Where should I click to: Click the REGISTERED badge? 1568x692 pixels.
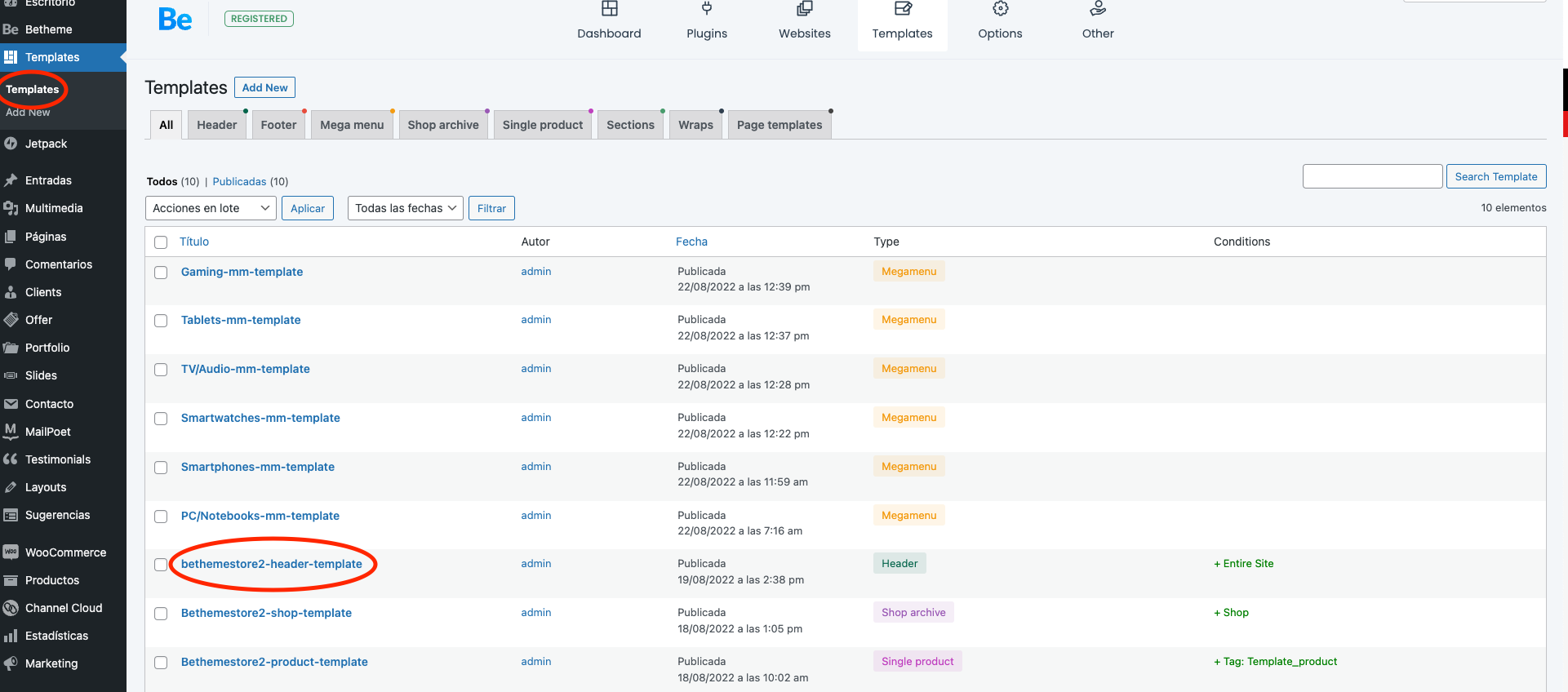pyautogui.click(x=259, y=19)
